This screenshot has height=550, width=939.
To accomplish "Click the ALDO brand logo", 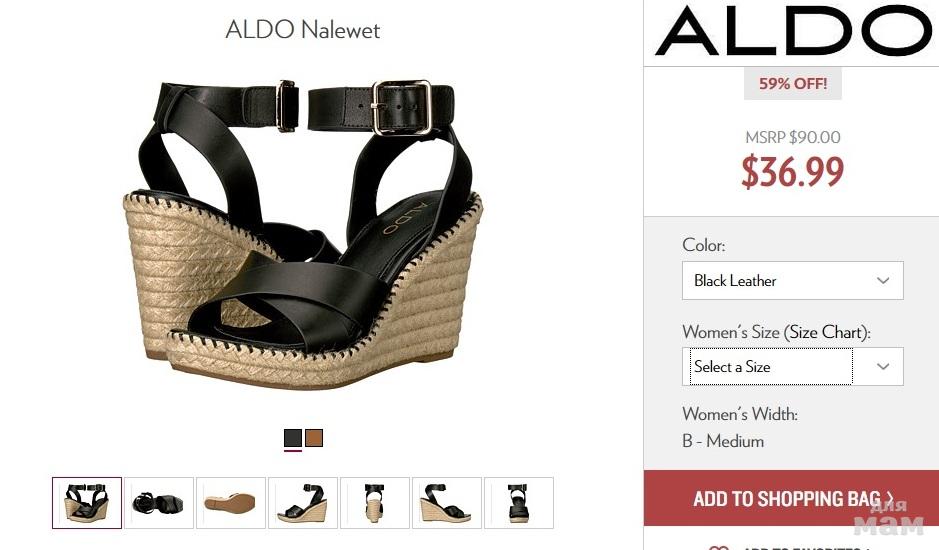I will coord(793,30).
